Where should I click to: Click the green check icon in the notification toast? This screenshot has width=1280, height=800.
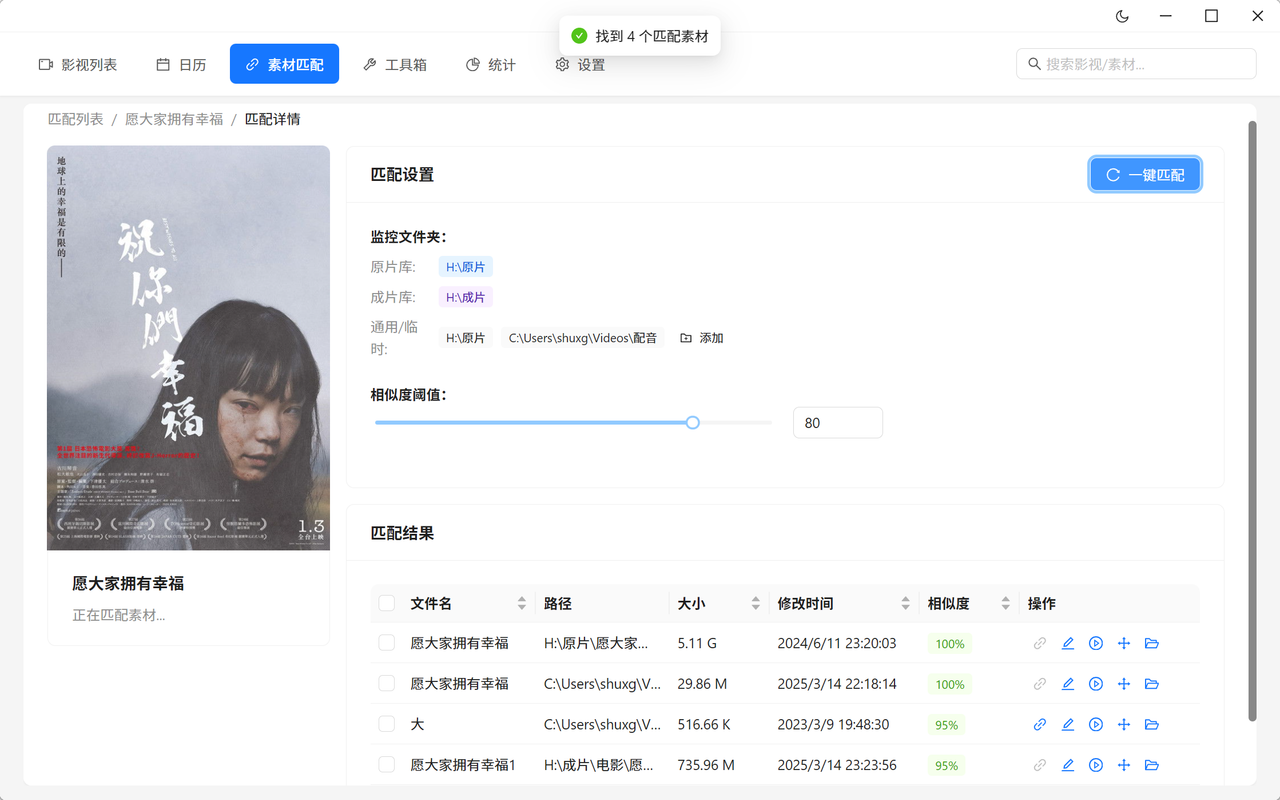pyautogui.click(x=579, y=36)
